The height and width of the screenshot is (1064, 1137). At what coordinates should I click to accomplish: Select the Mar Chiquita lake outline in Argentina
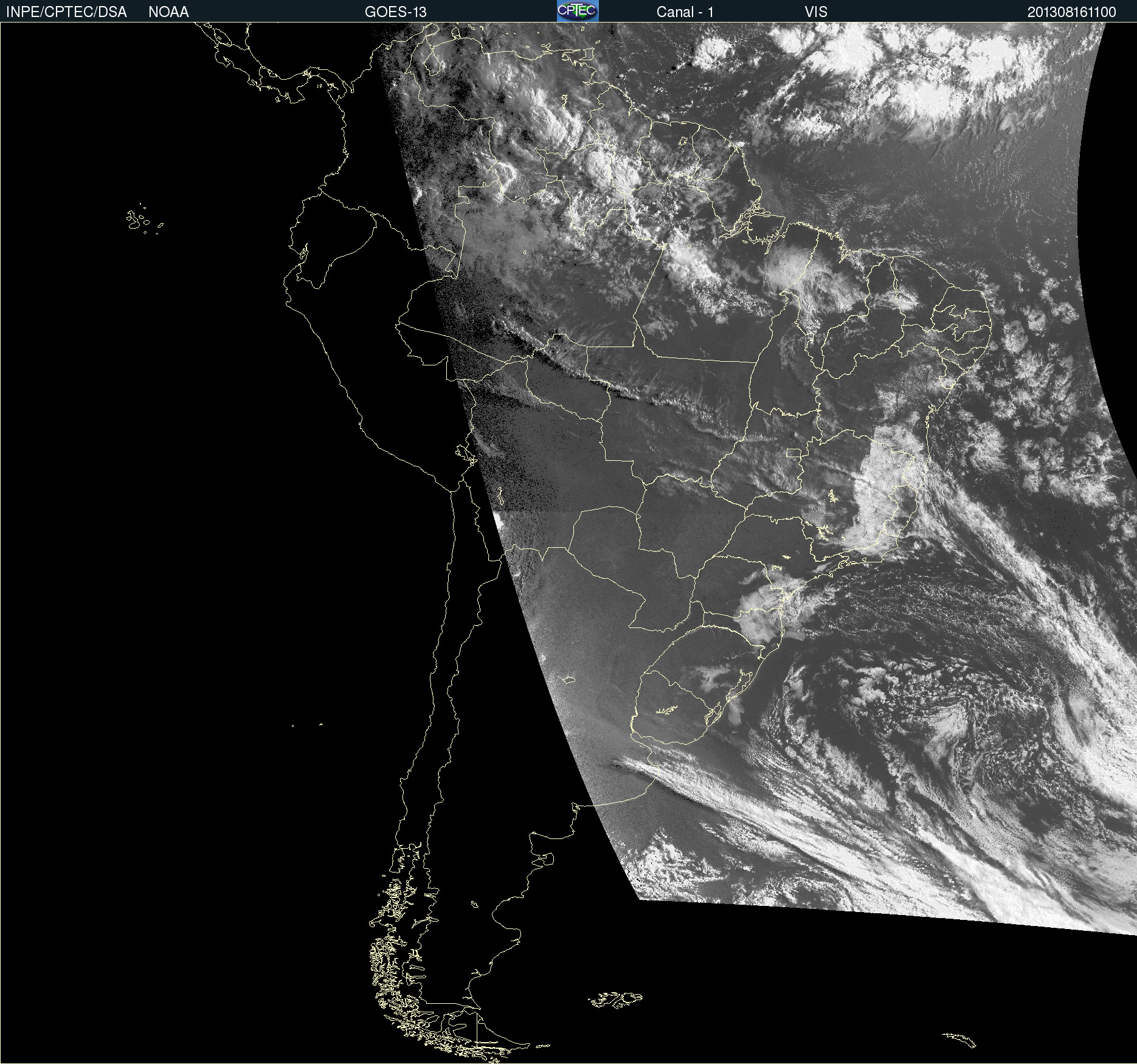(568, 679)
